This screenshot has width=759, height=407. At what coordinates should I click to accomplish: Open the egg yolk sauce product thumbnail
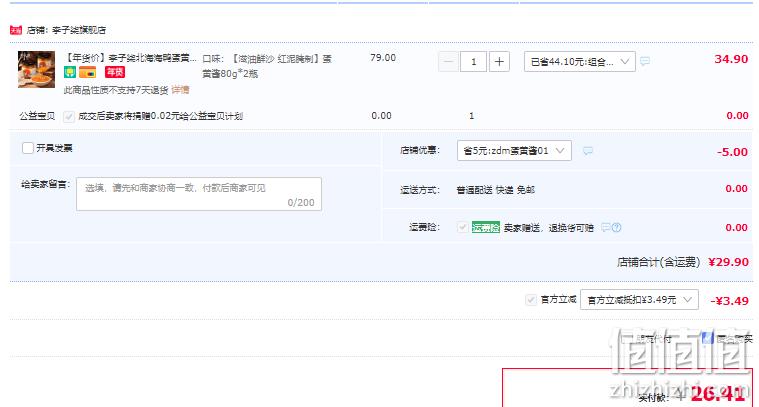[x=36, y=69]
